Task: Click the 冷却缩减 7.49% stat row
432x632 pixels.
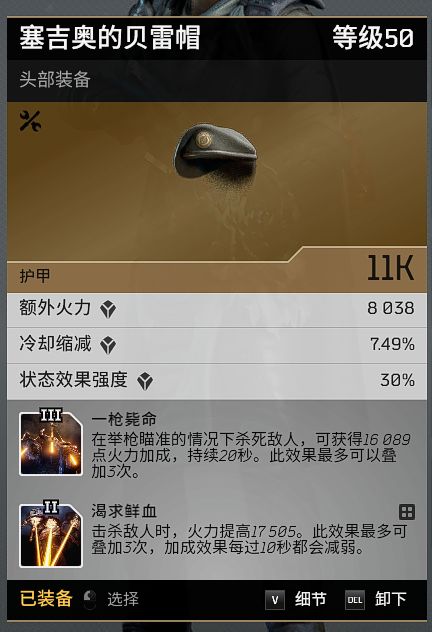Action: pos(217,345)
